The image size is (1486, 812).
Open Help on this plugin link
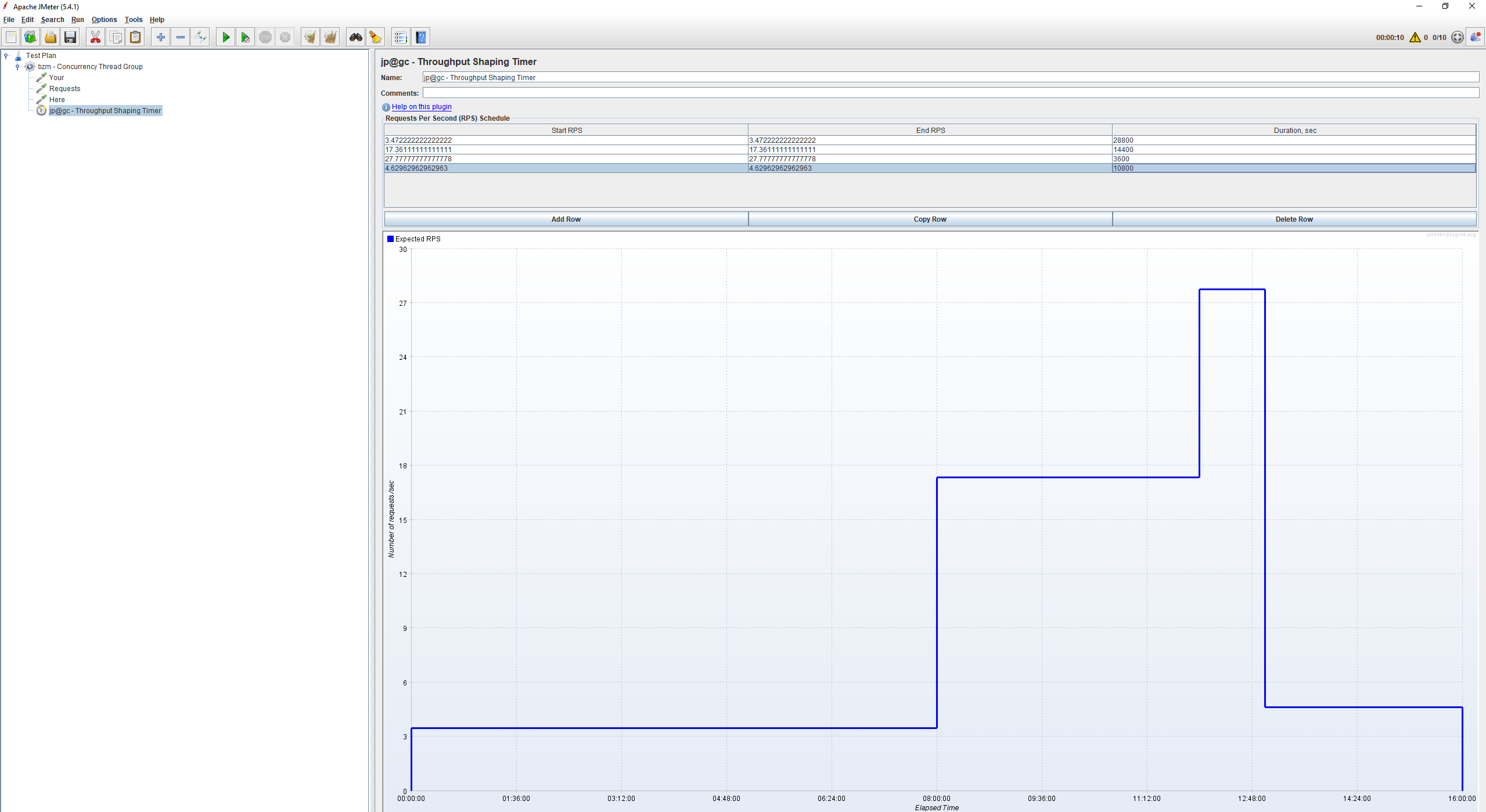(422, 107)
